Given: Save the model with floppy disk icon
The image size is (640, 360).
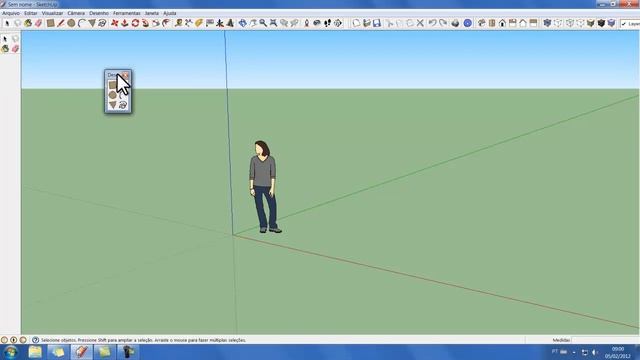Looking at the screenshot, I should pyautogui.click(x=377, y=23).
